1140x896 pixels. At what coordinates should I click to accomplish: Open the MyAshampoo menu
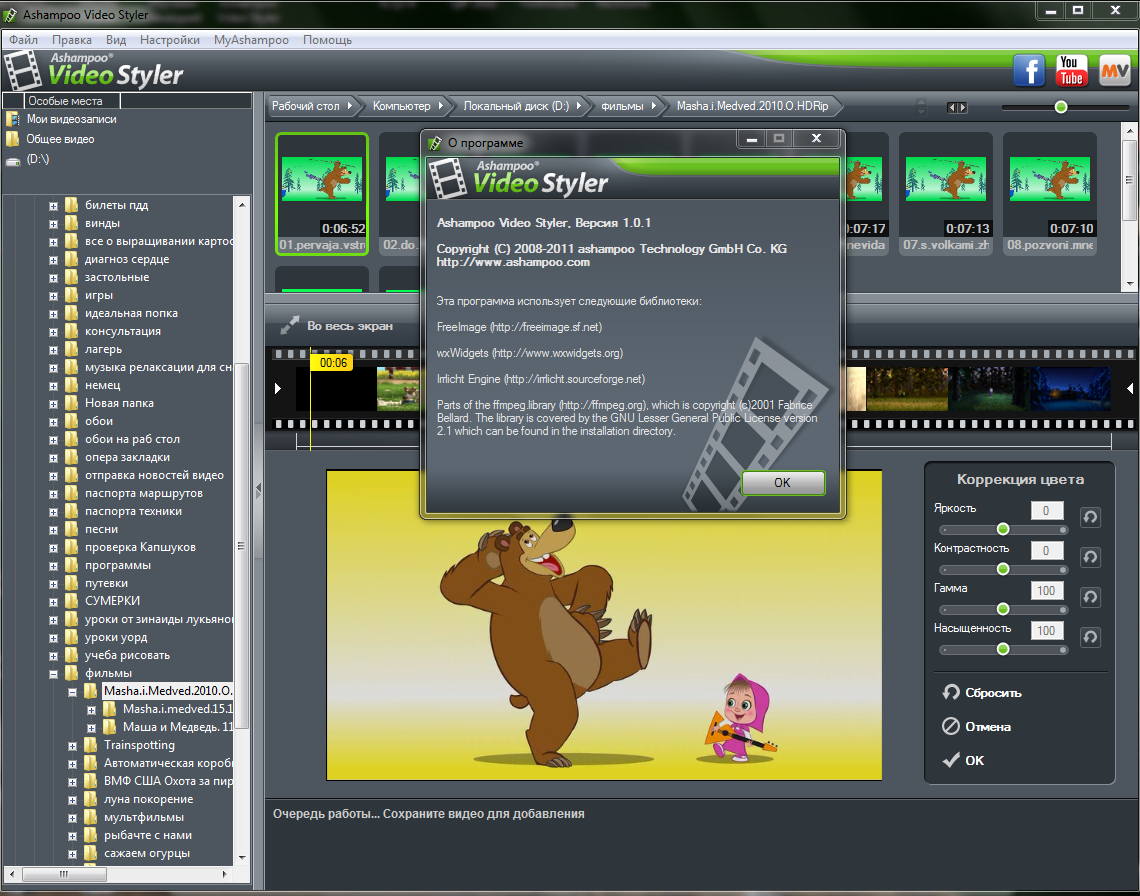251,40
